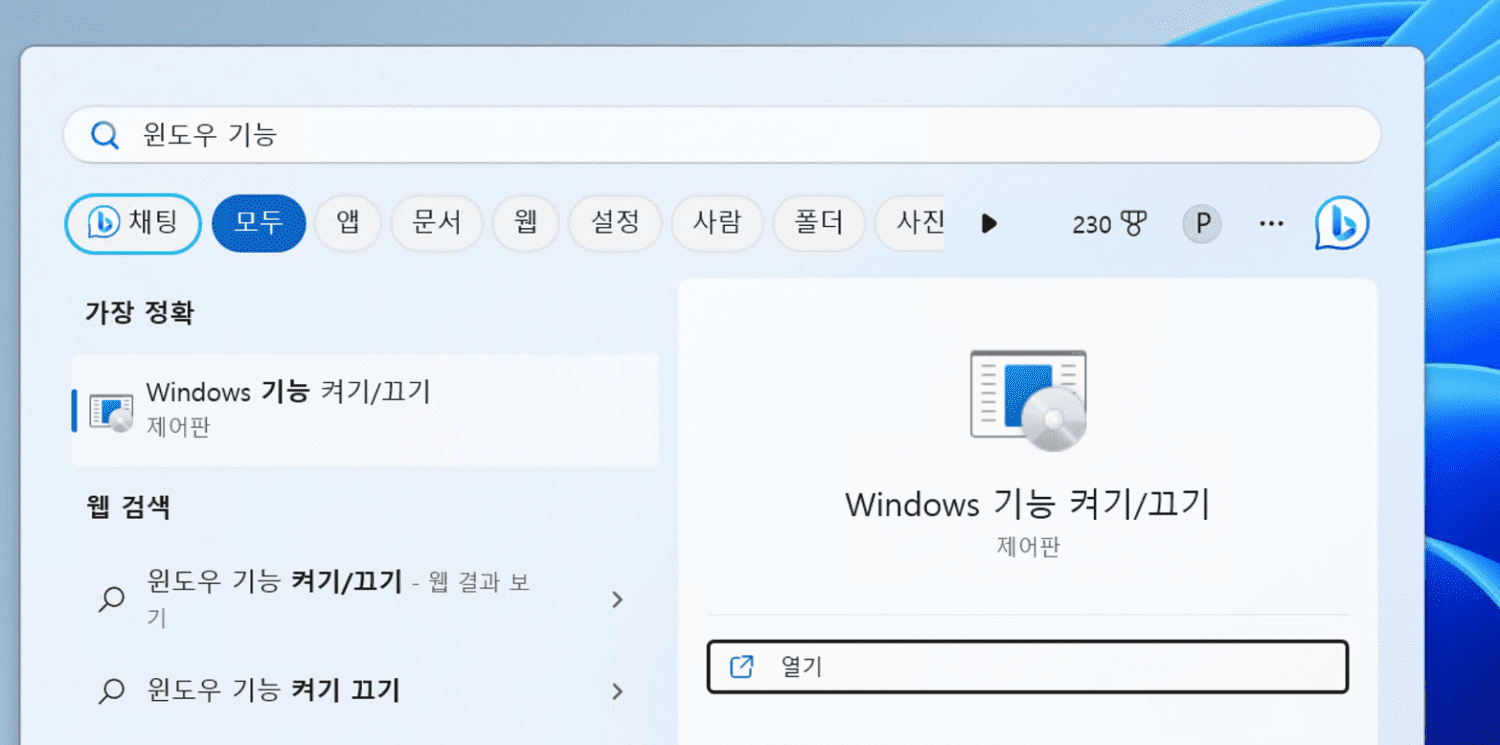The image size is (1500, 745).
Task: Click the search field containing 윈도우 기능
Action: [x=721, y=135]
